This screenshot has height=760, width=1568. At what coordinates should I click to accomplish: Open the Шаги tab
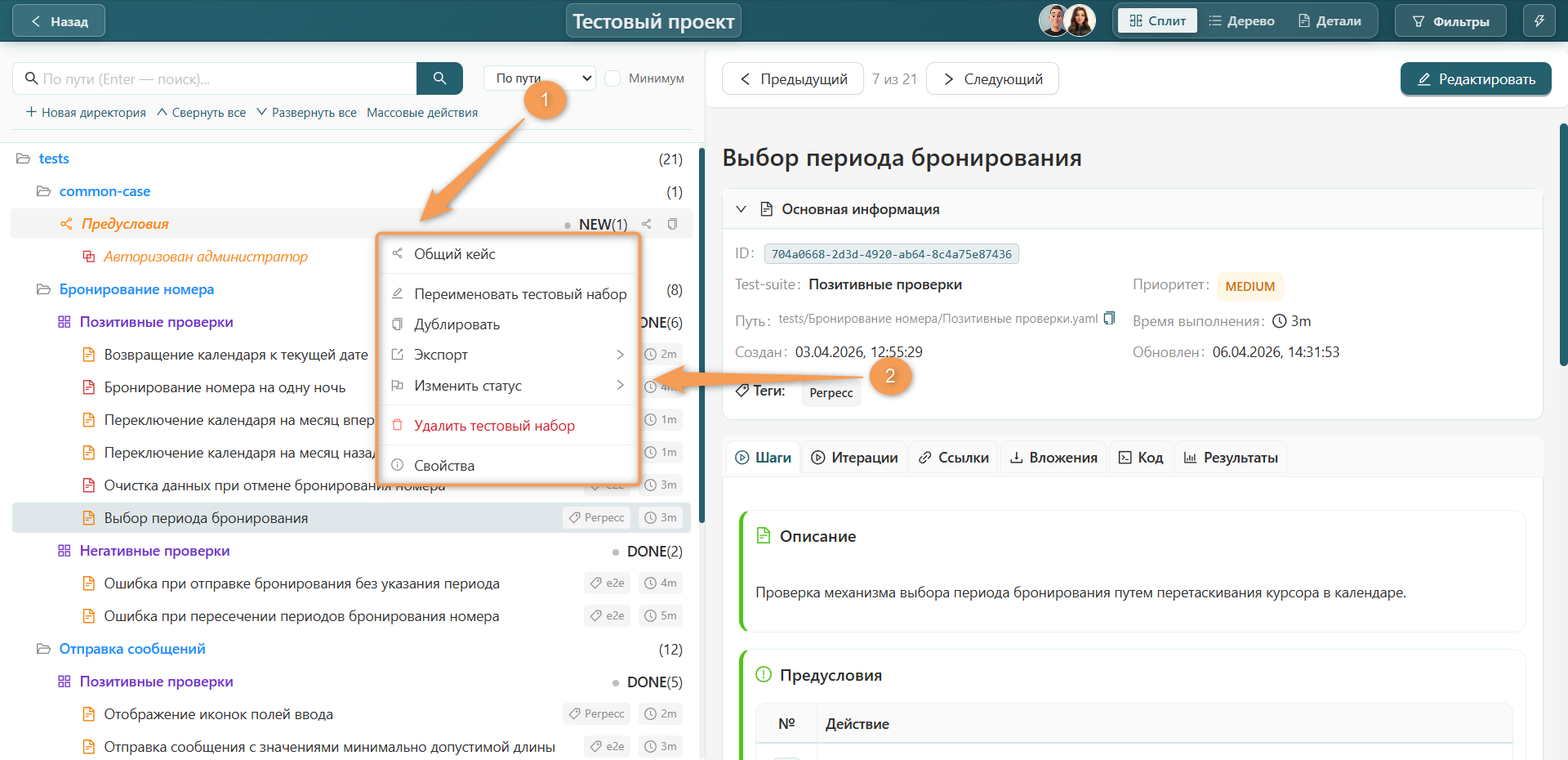764,458
